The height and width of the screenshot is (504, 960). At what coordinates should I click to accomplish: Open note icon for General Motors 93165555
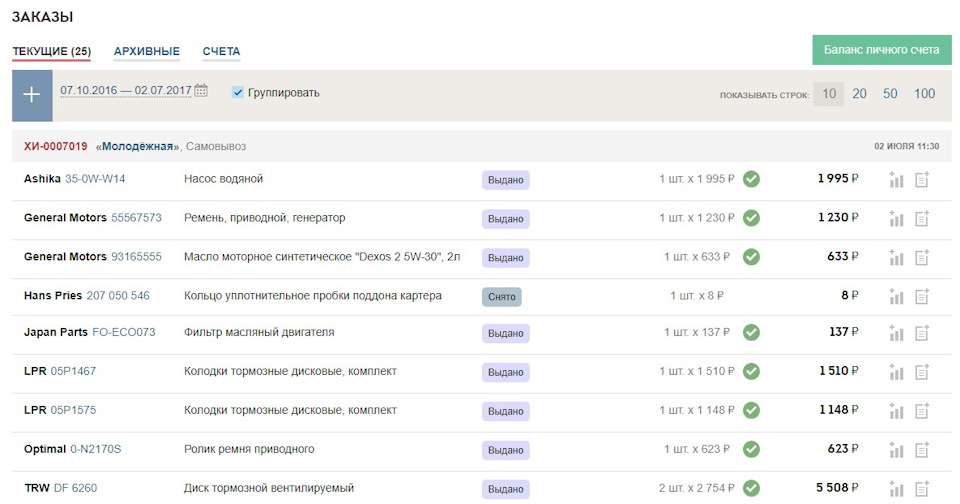922,258
